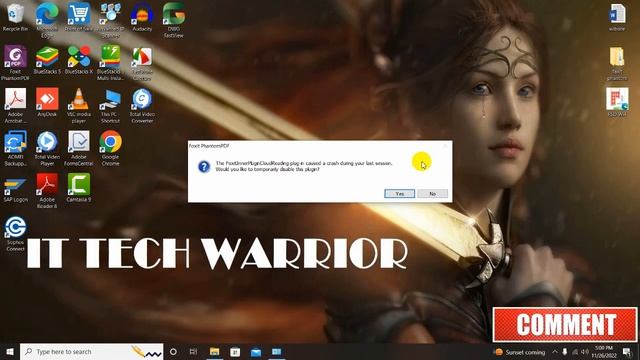Image resolution: width=640 pixels, height=360 pixels.
Task: Click Yes in the Foxit PhantomPDF dialog
Action: click(x=399, y=193)
